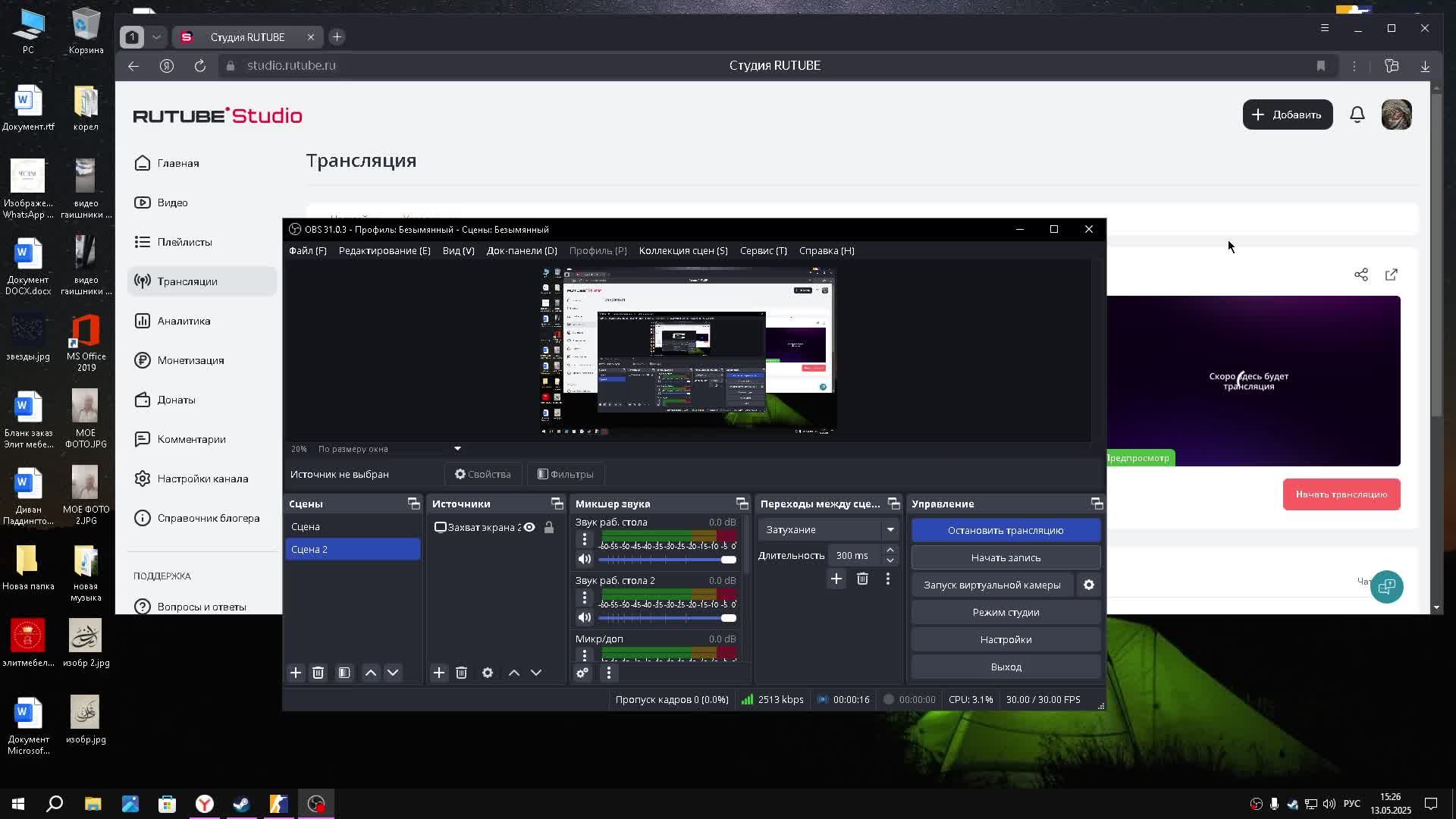This screenshot has height=819, width=1456.
Task: Move source up in Sources panel
Action: tap(514, 673)
